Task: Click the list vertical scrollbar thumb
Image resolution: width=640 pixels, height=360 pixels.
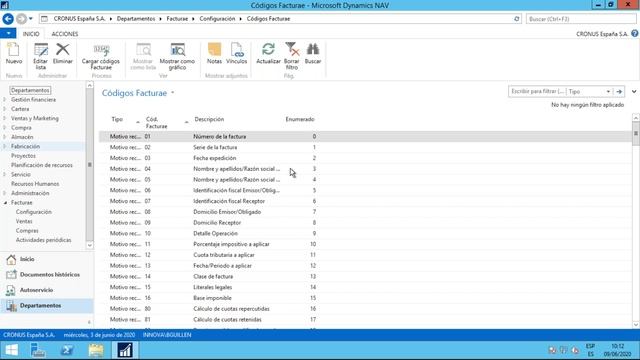Action: coord(636,133)
